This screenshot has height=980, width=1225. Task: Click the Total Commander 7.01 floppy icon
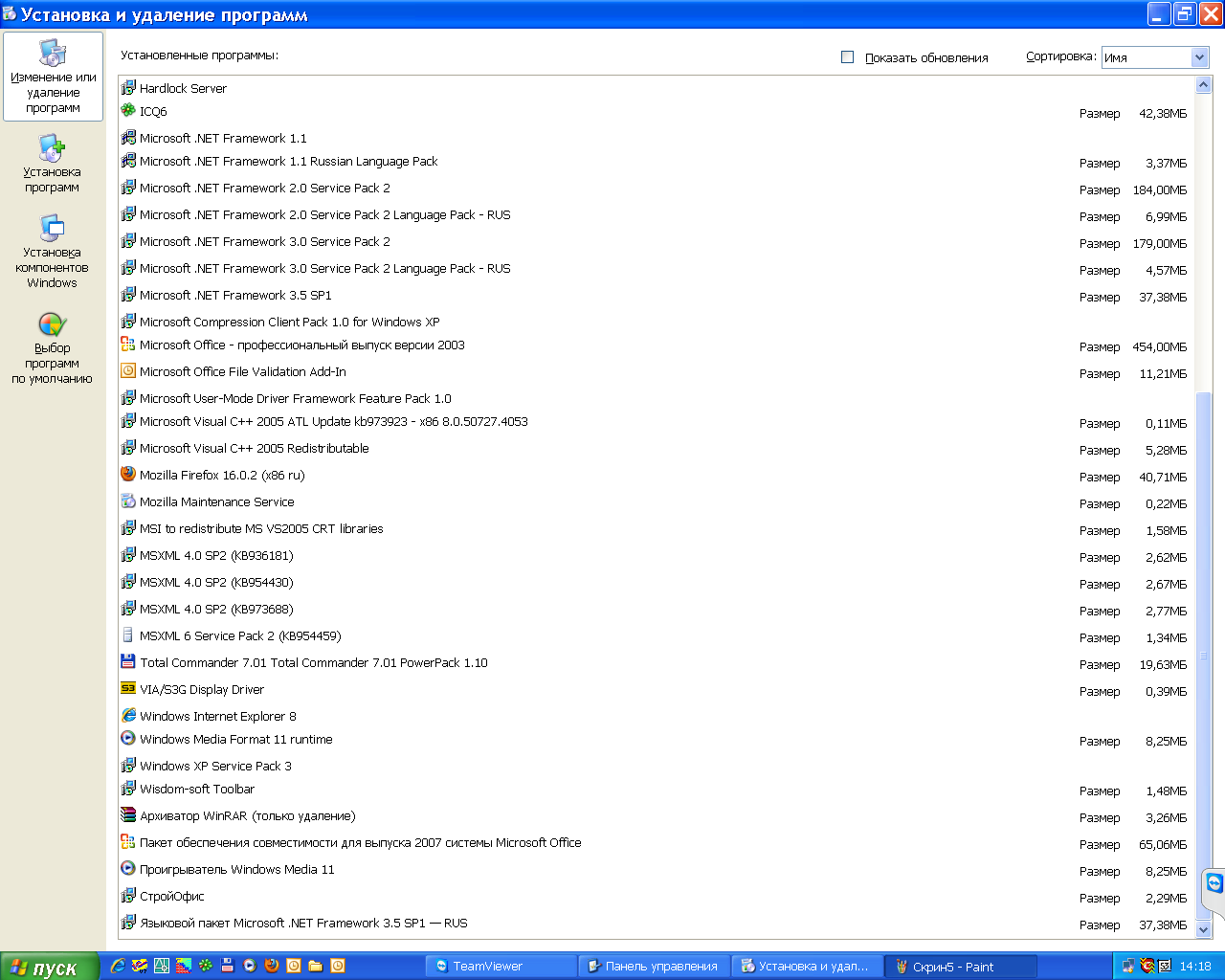tap(128, 661)
